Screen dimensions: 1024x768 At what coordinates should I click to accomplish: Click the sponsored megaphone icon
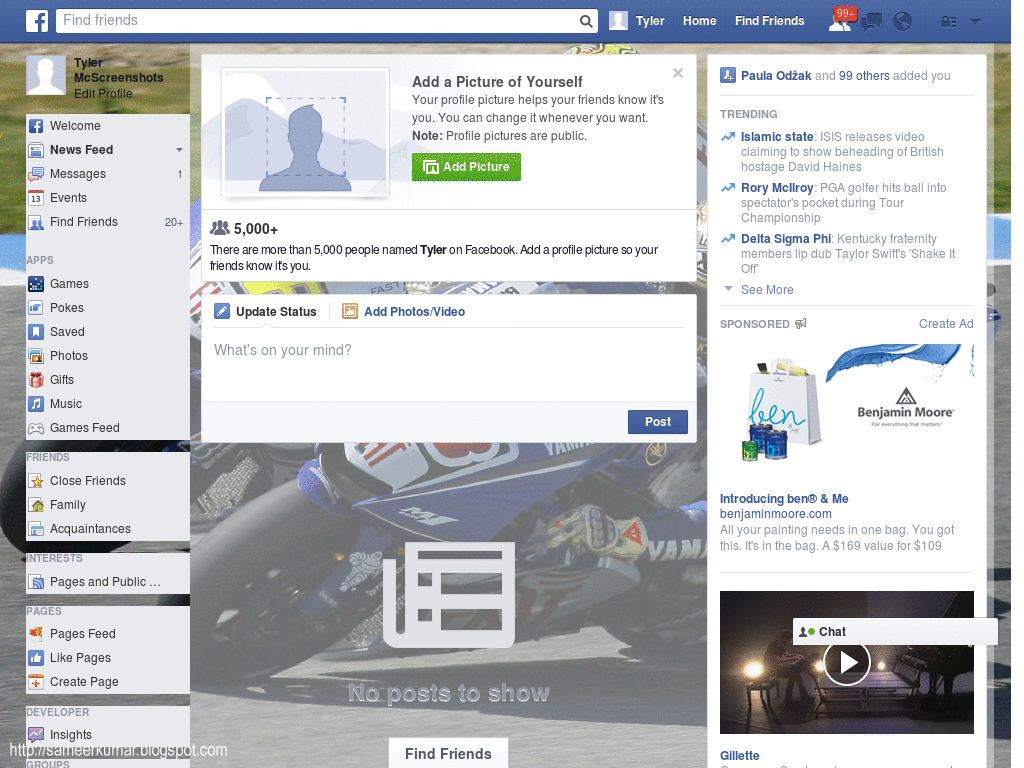tap(801, 323)
